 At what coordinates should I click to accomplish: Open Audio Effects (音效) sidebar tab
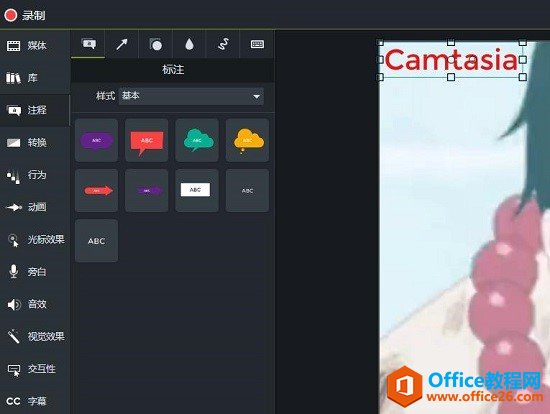(x=35, y=304)
